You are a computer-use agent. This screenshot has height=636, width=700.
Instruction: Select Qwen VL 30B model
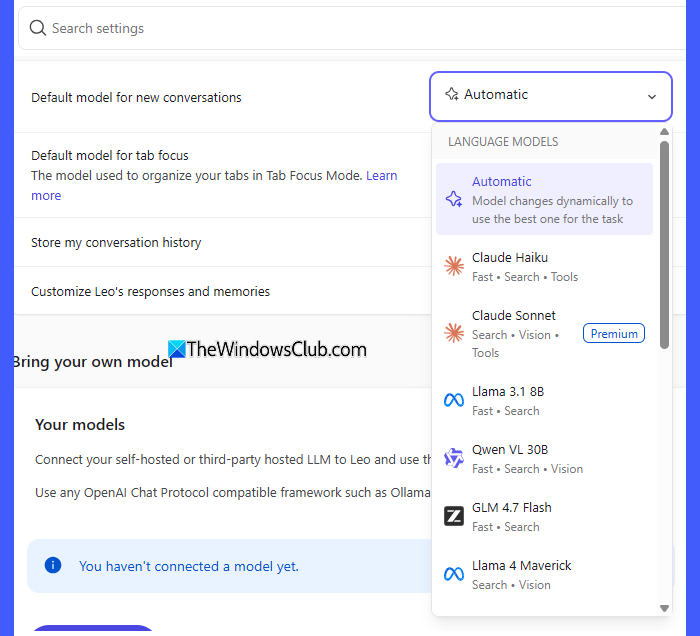(x=544, y=458)
